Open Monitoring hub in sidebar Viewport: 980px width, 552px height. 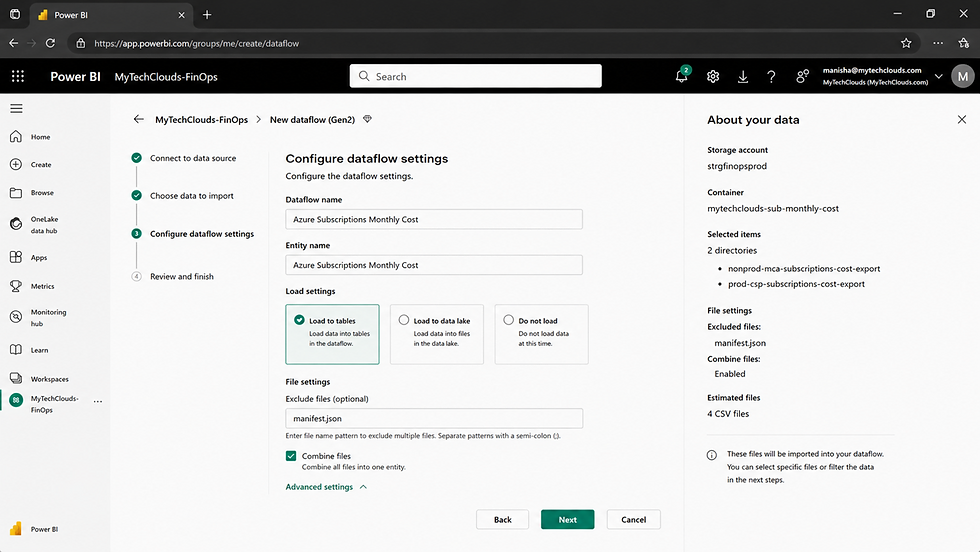38,318
